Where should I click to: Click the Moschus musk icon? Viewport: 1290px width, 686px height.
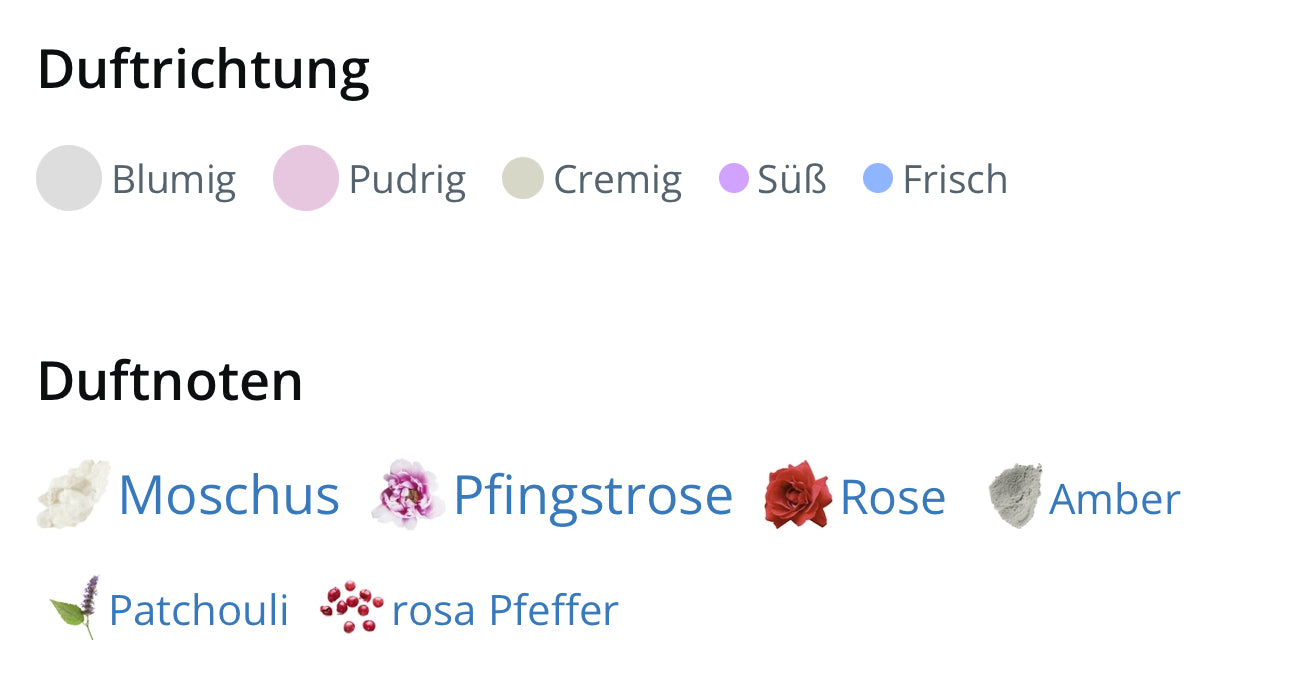pyautogui.click(x=73, y=494)
